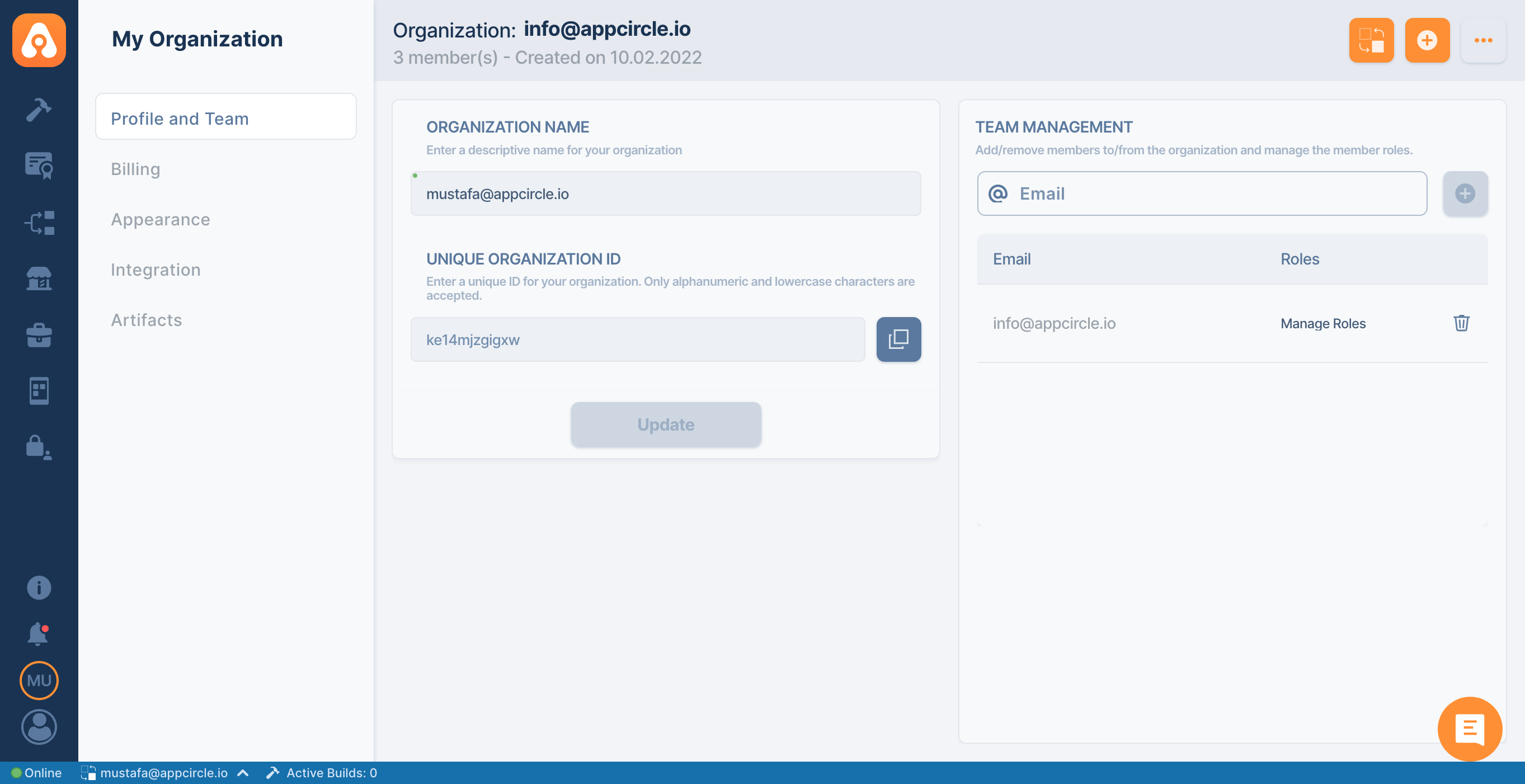Click the info@appcircle.io member email
Screen dimensions: 1525x784
[x=1054, y=323]
